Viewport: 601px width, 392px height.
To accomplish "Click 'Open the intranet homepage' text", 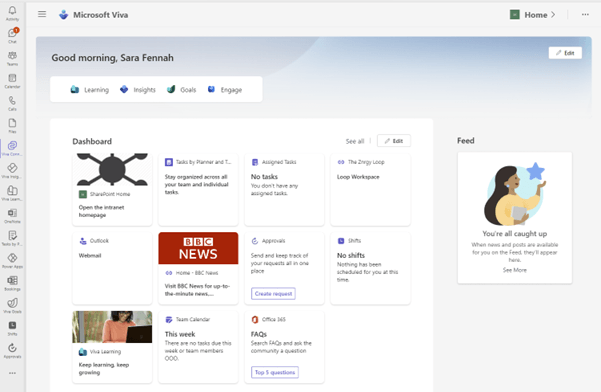I will 101,211.
